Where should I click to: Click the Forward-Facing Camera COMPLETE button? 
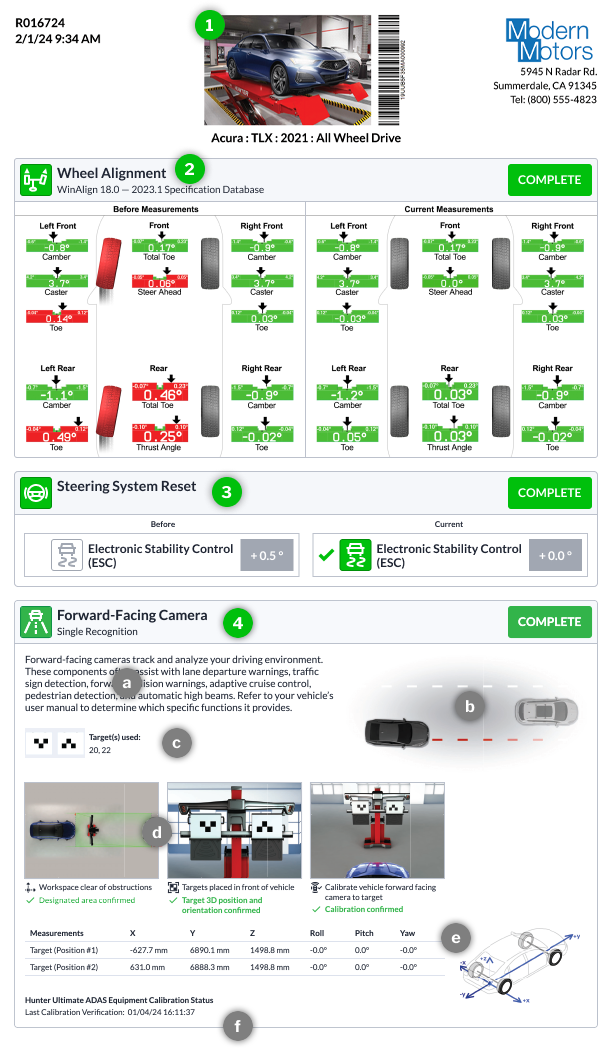tap(550, 622)
